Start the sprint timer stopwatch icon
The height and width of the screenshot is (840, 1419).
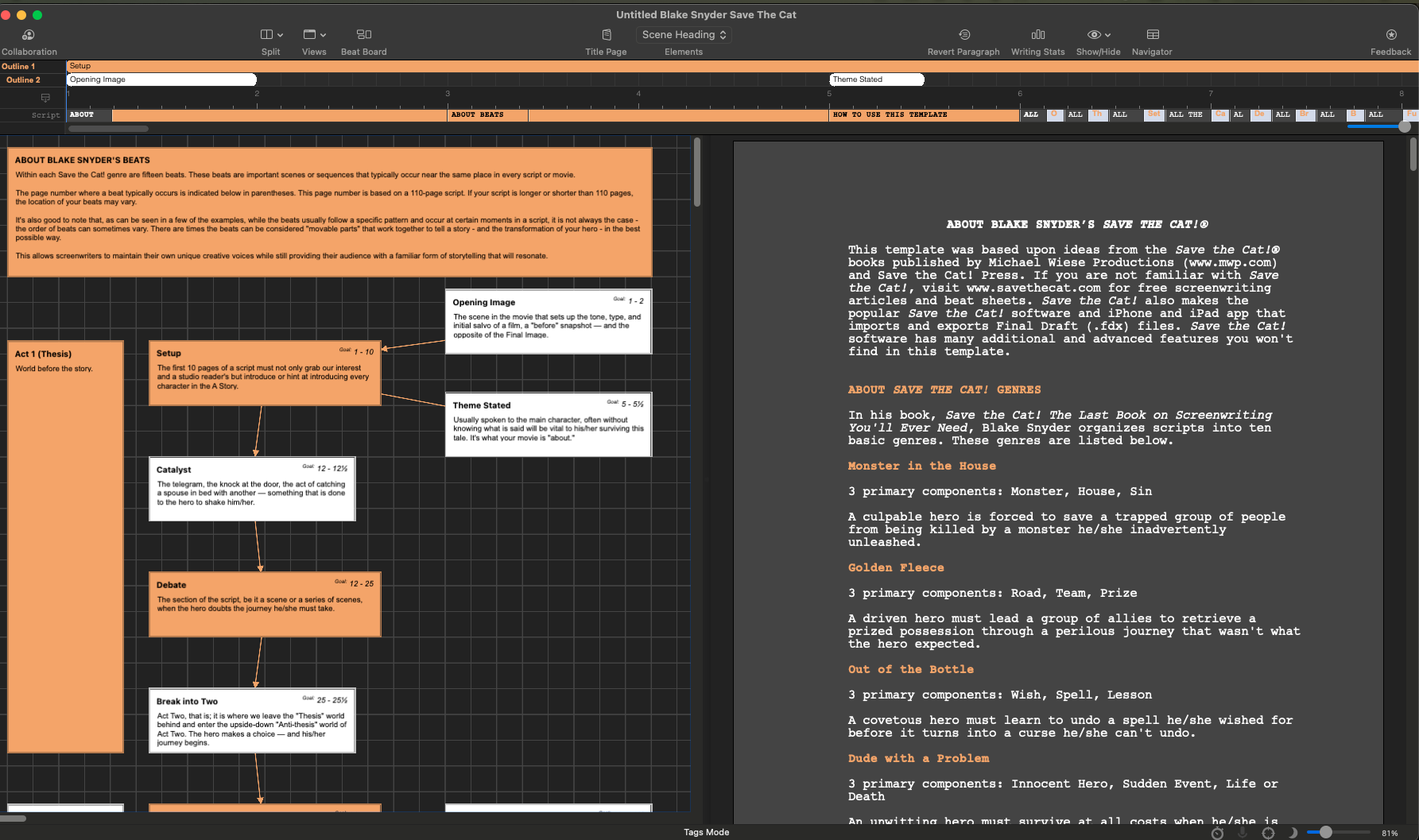[x=1217, y=833]
